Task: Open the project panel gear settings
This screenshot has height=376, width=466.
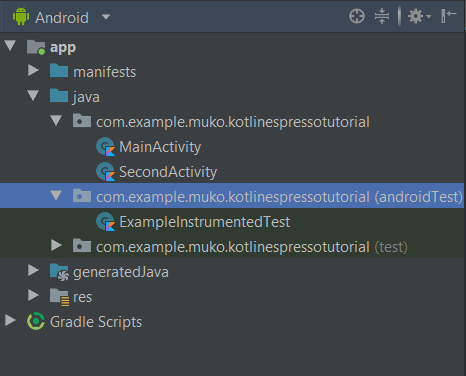Action: [x=419, y=16]
